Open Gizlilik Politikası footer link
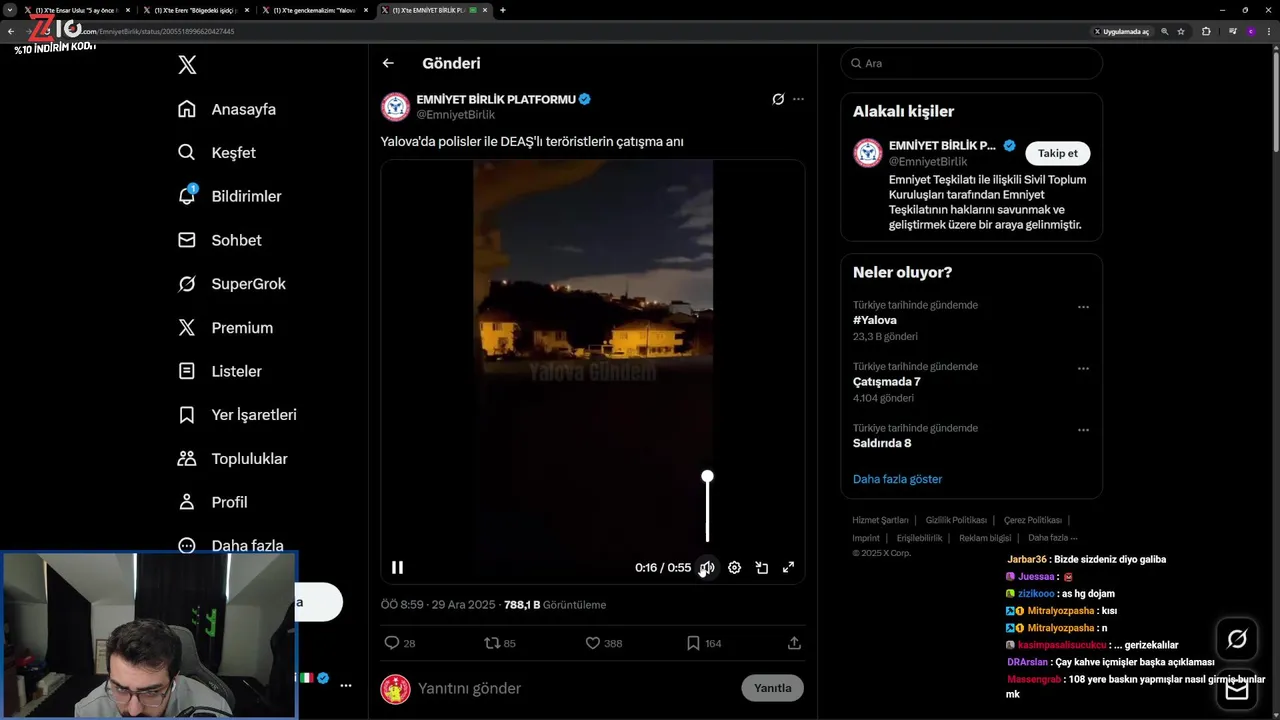Image resolution: width=1280 pixels, height=720 pixels. pos(956,520)
